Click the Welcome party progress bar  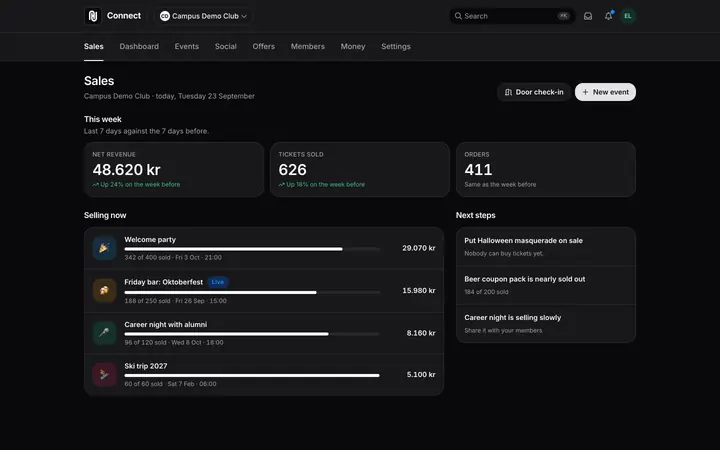coord(252,249)
